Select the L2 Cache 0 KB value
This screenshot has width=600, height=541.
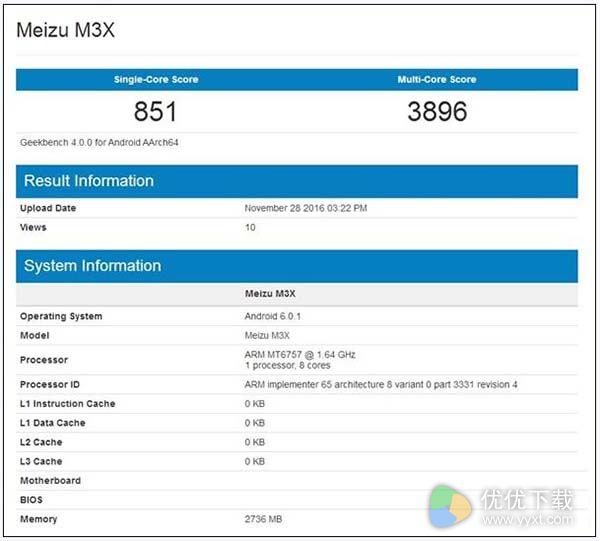click(x=255, y=442)
